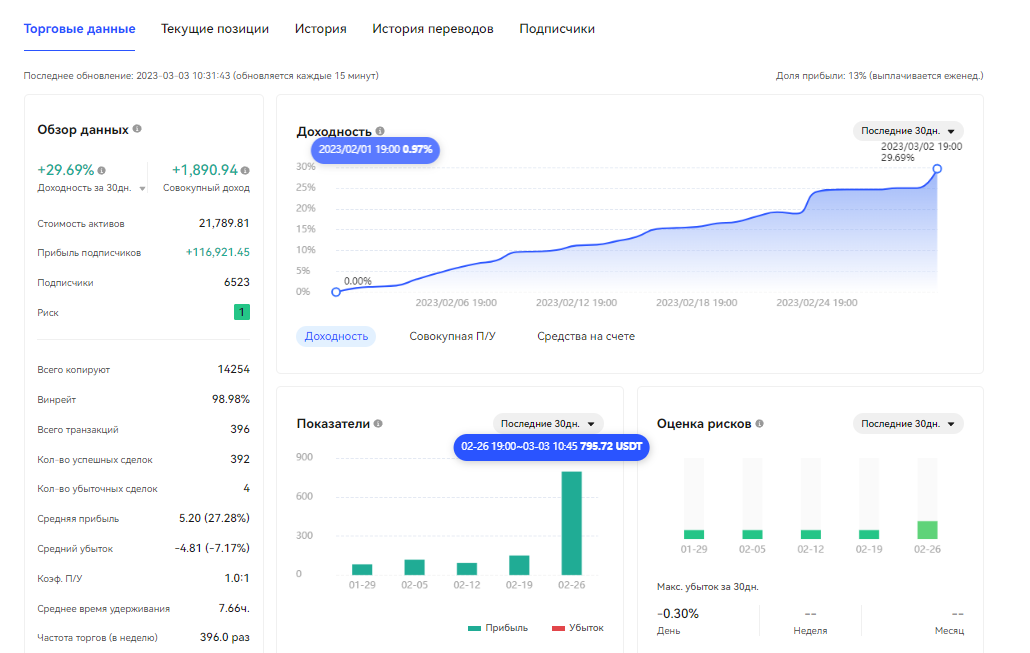Click Средний убыток value -4.81 (-7.17%)
Viewport: 1030px width, 653px height.
coord(212,548)
